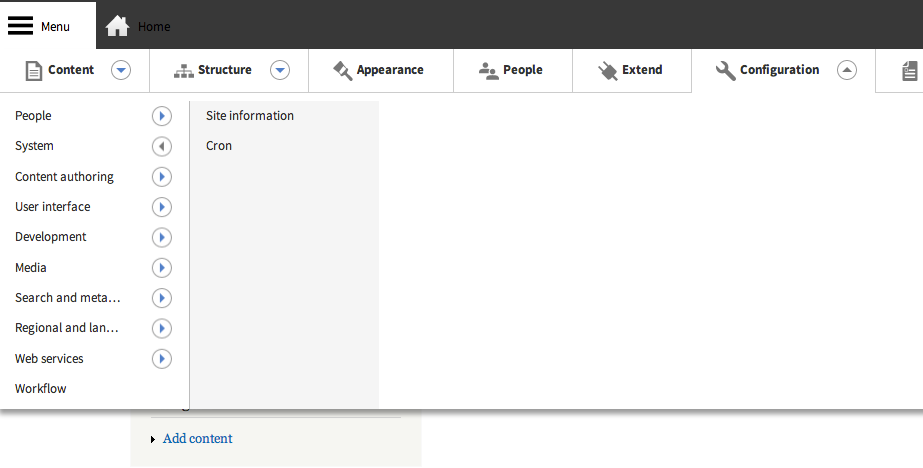This screenshot has width=923, height=468.
Task: Open the partially visible Reports icon
Action: tap(909, 71)
